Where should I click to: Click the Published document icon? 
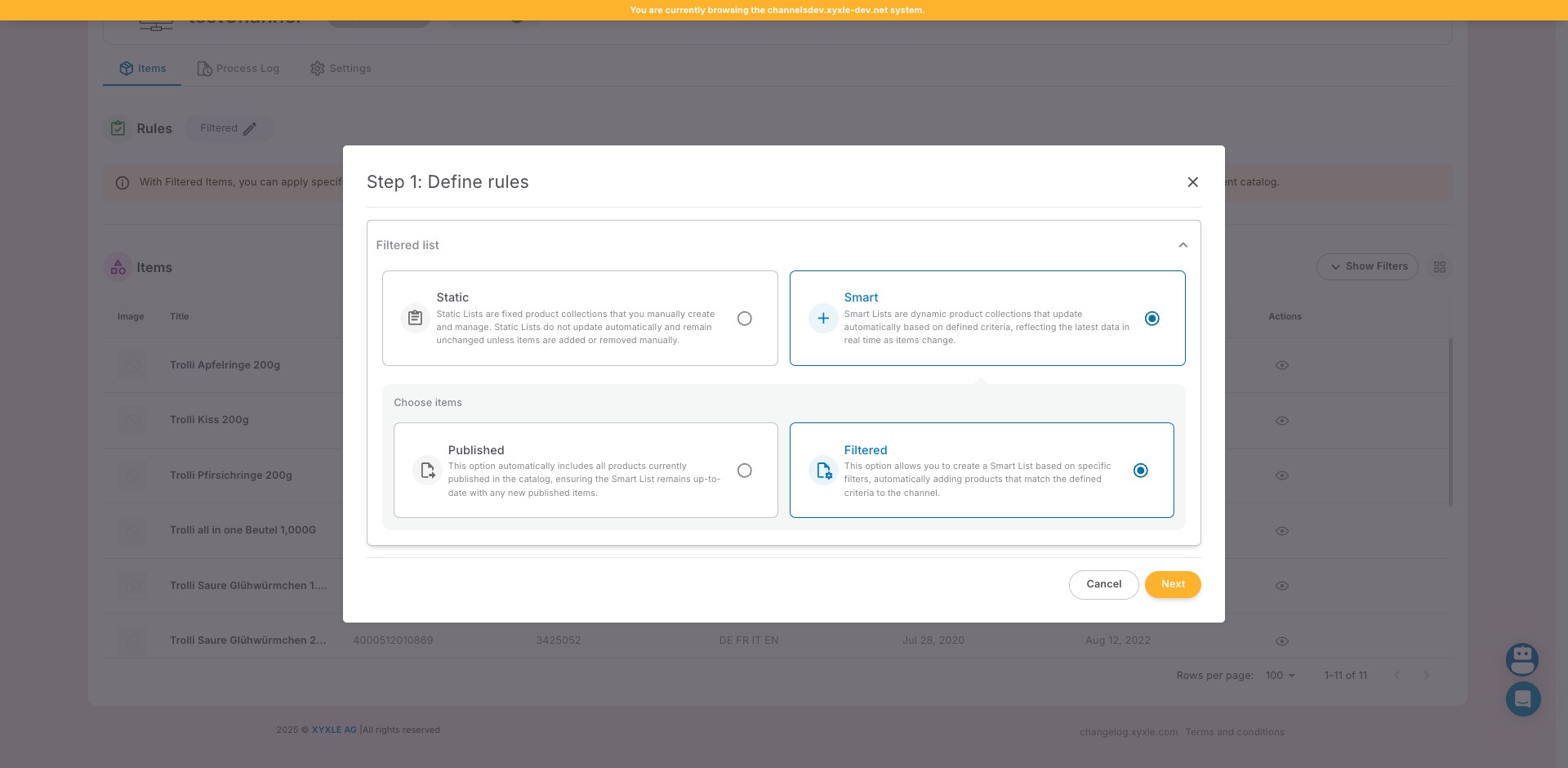pyautogui.click(x=427, y=471)
